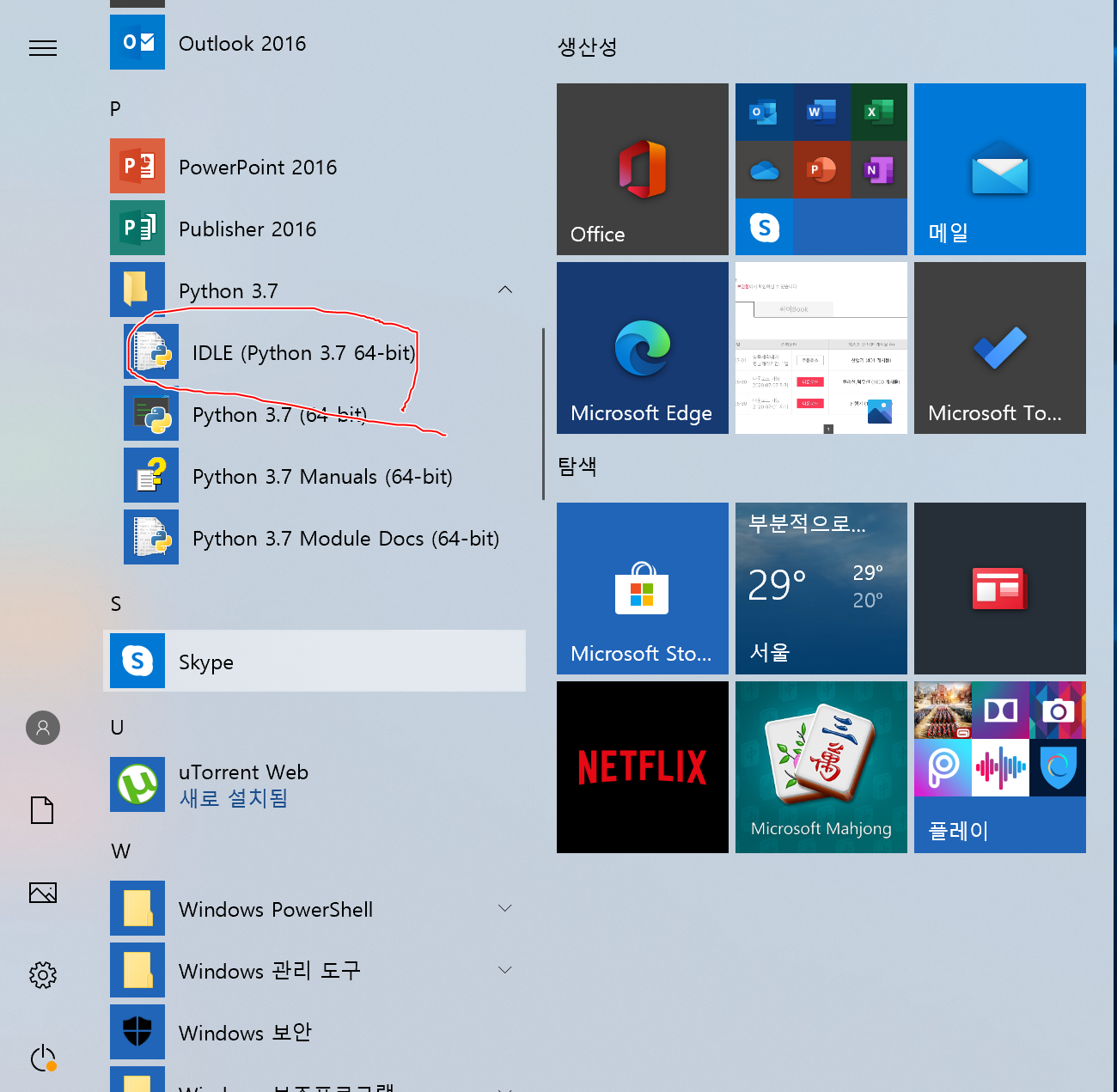This screenshot has width=1117, height=1092.
Task: Open the Microsoft To Do tile
Action: click(1000, 348)
